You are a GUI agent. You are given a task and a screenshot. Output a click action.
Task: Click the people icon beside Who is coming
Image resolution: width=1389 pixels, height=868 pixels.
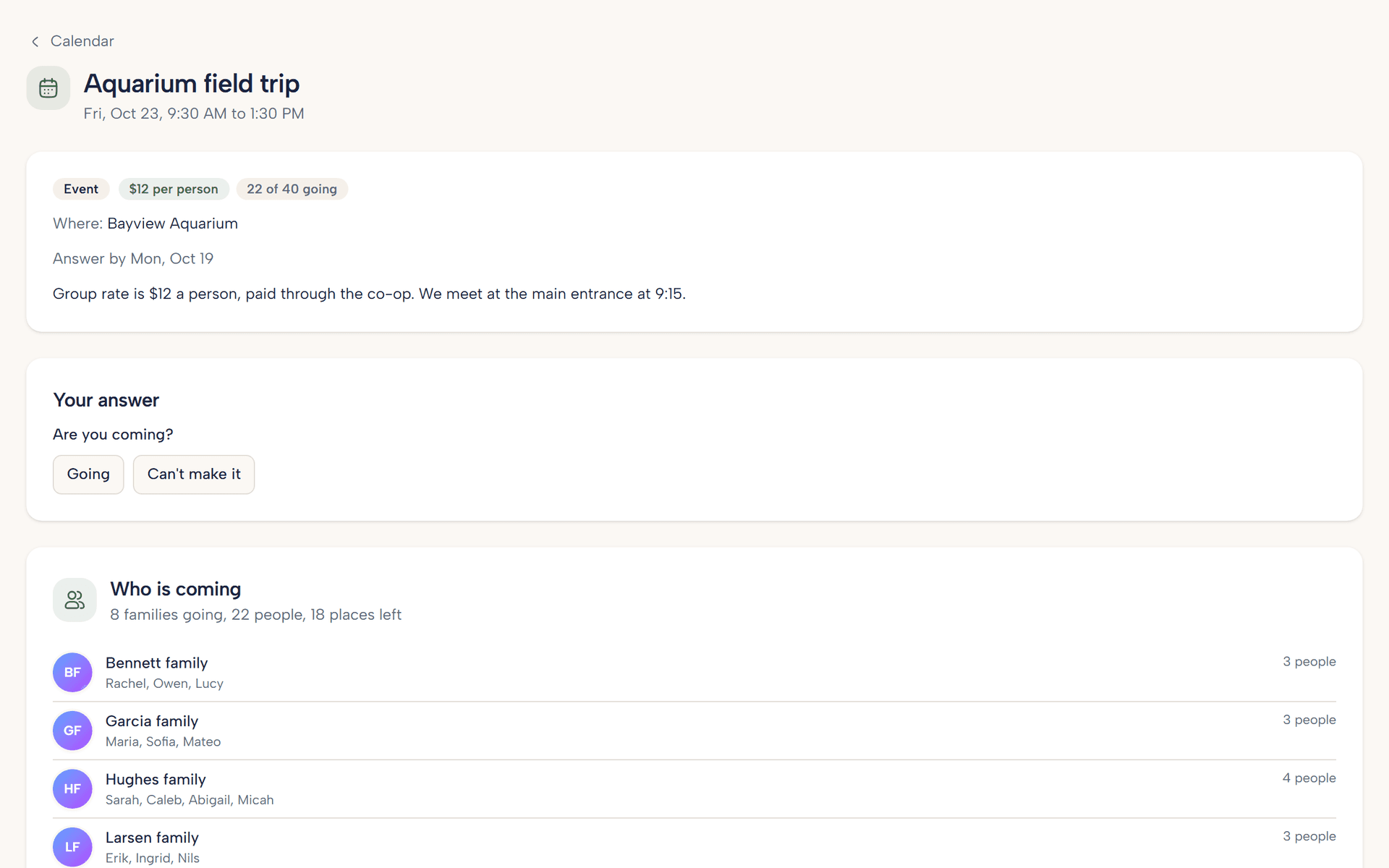[x=75, y=600]
